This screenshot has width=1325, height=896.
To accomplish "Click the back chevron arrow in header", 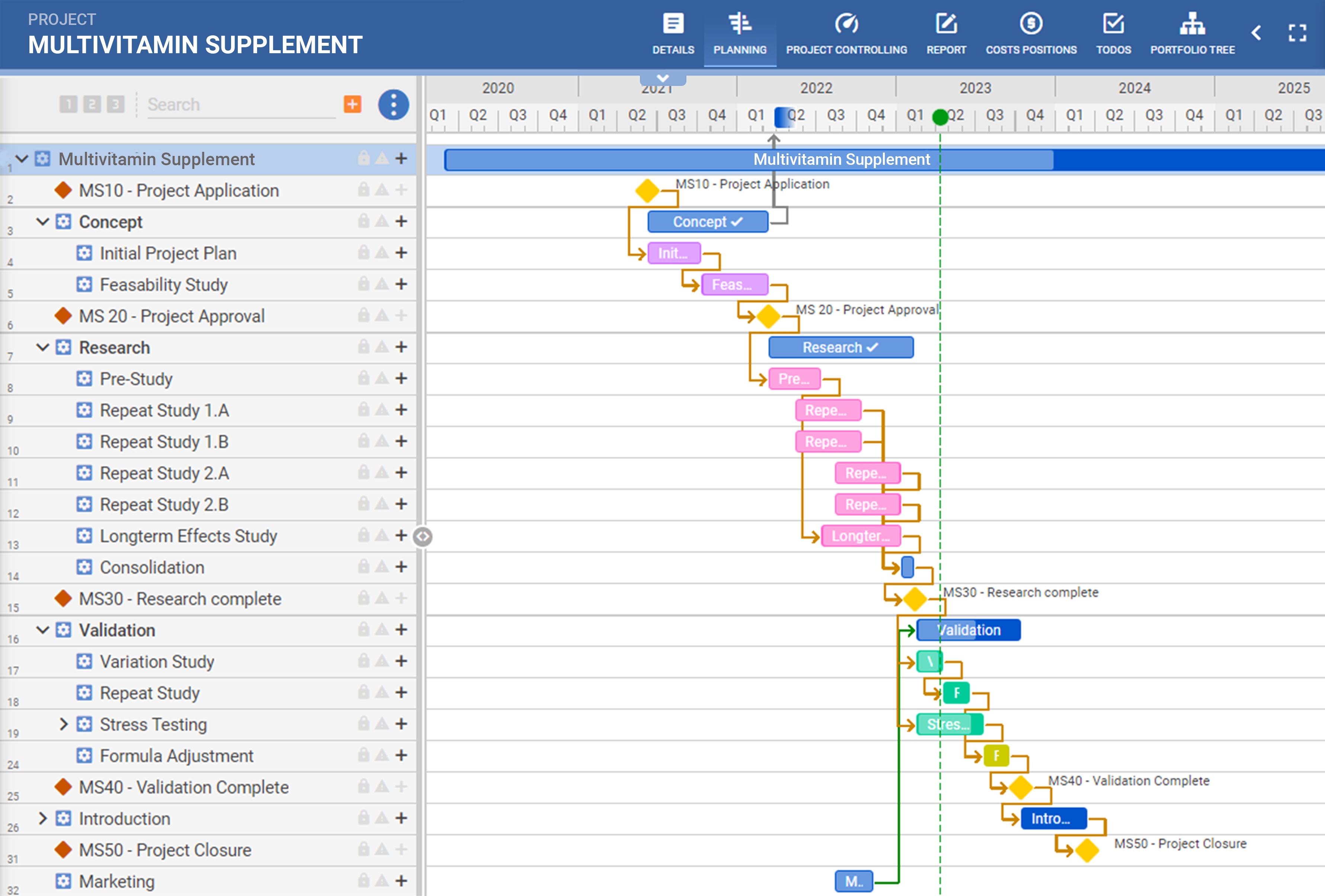I will click(x=1256, y=33).
